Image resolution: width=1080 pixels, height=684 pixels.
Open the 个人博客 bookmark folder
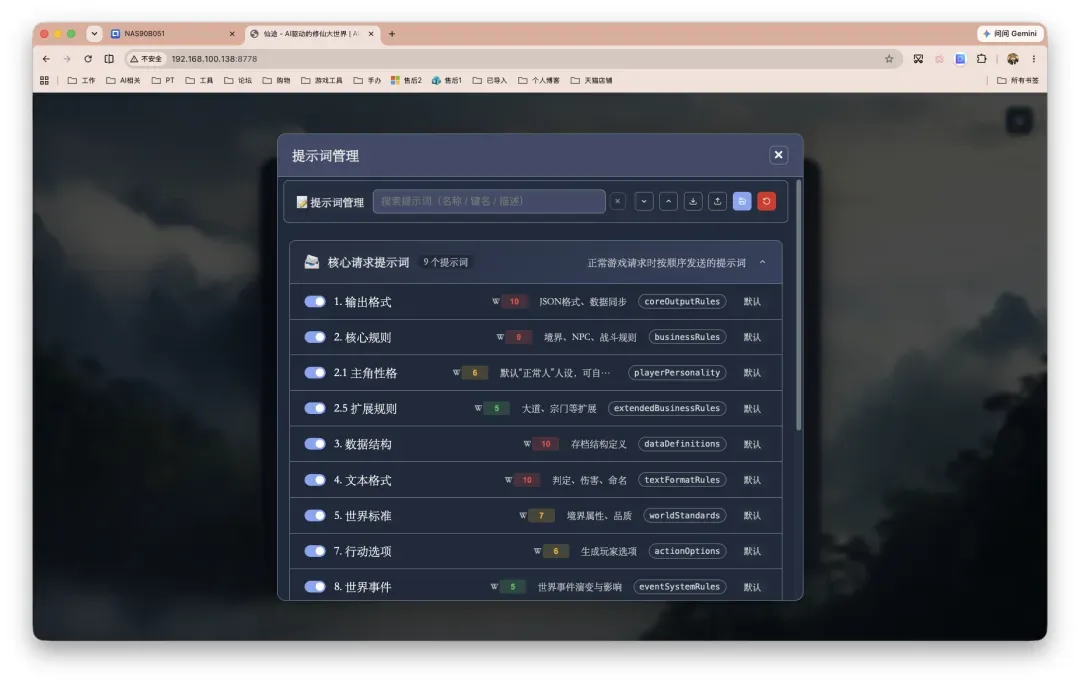tap(539, 81)
